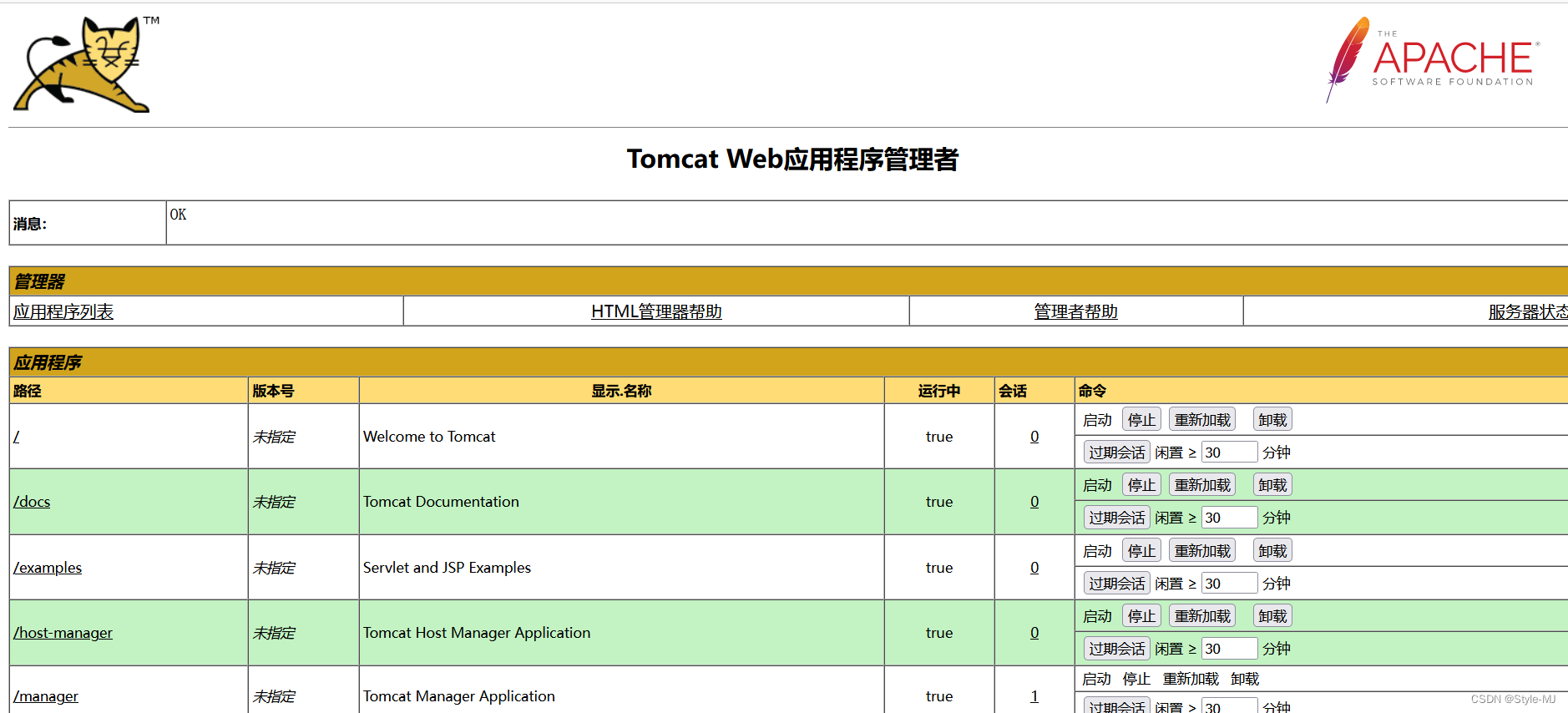Click the Tomcat cat logo

click(86, 64)
